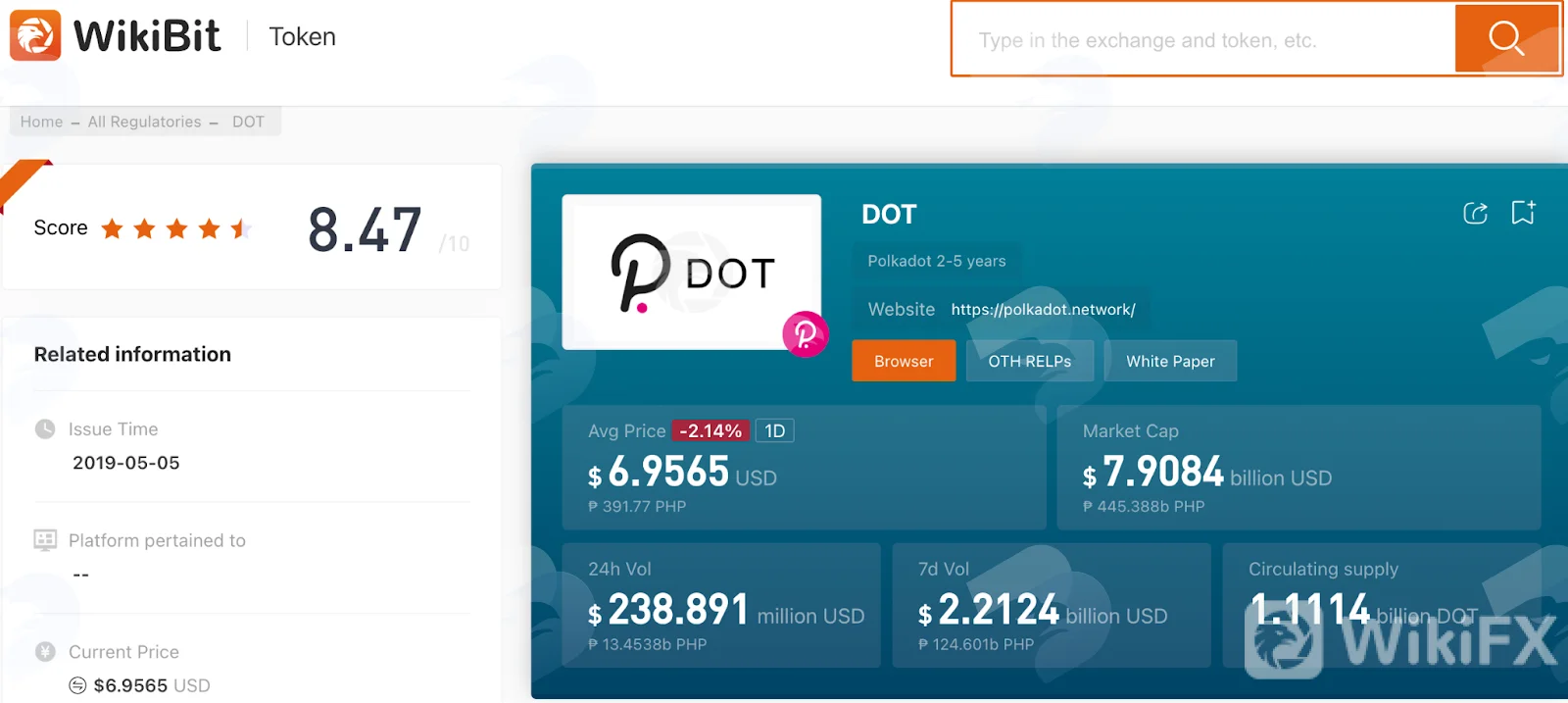Click the -2.14% price change badge
Viewport: 1568px width, 703px height.
pyautogui.click(x=710, y=430)
